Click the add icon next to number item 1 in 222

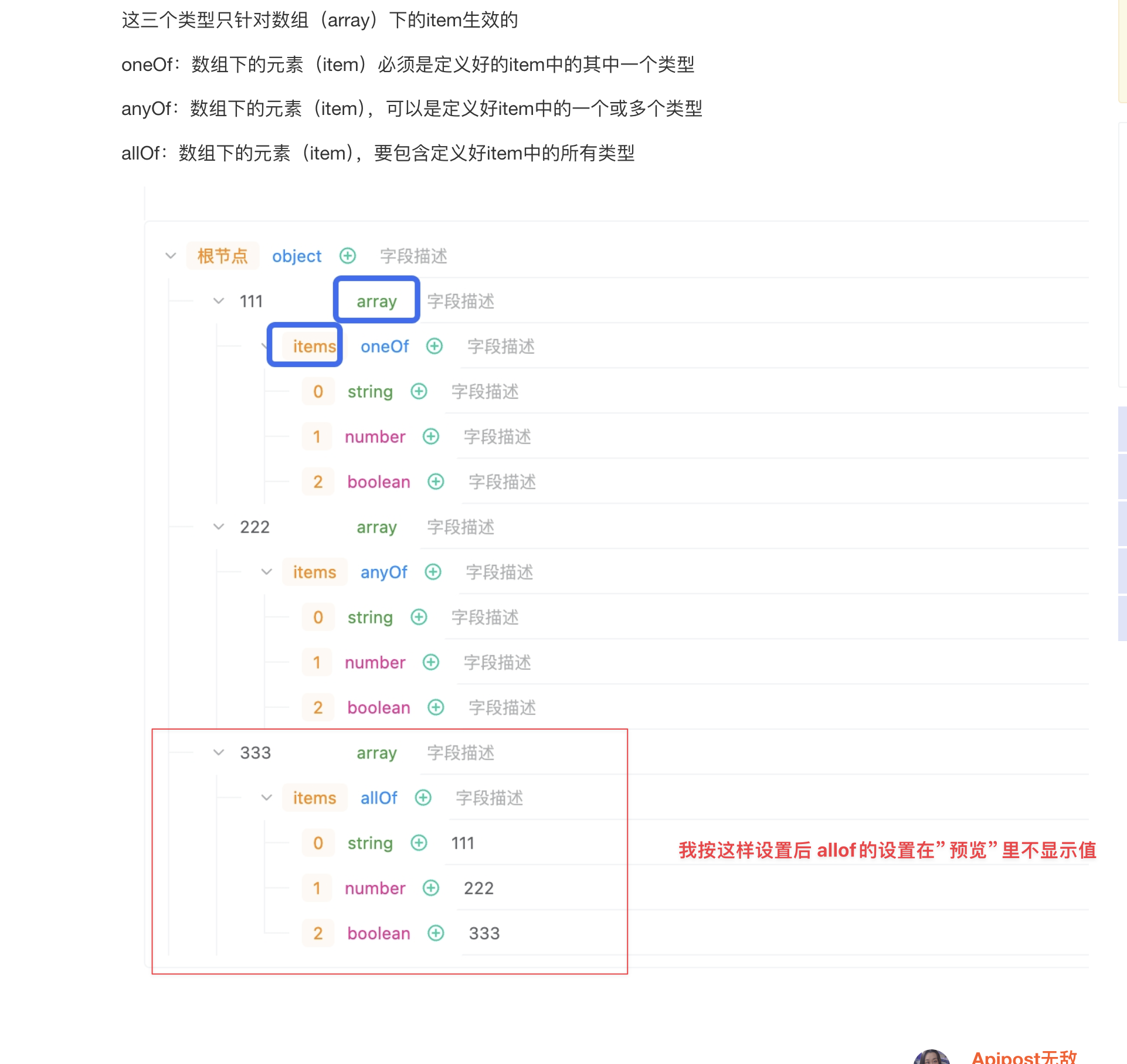(x=432, y=662)
